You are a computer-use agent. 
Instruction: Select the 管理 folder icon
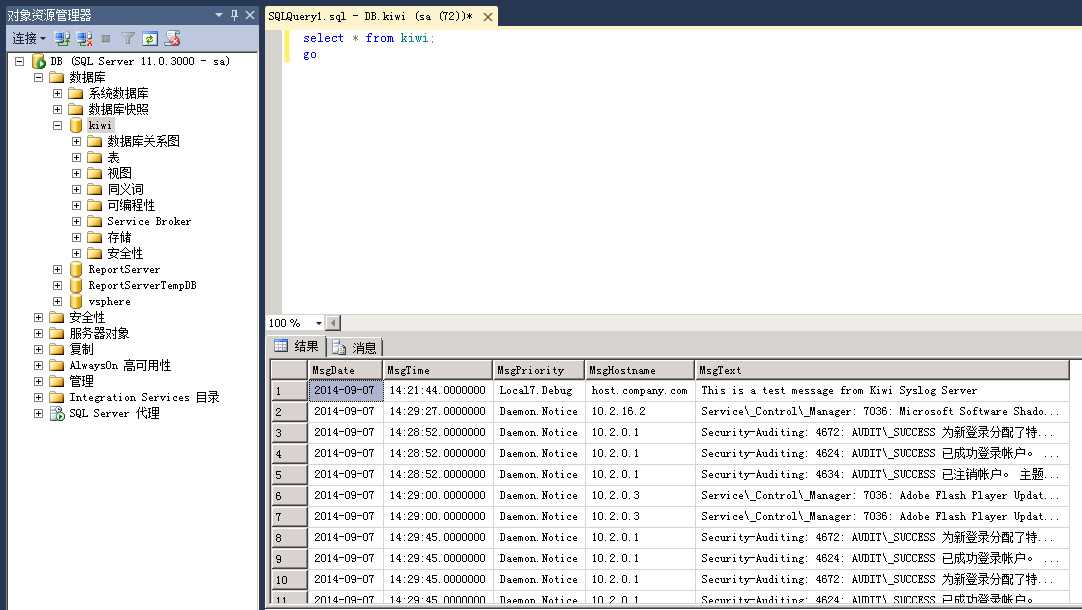tap(57, 382)
